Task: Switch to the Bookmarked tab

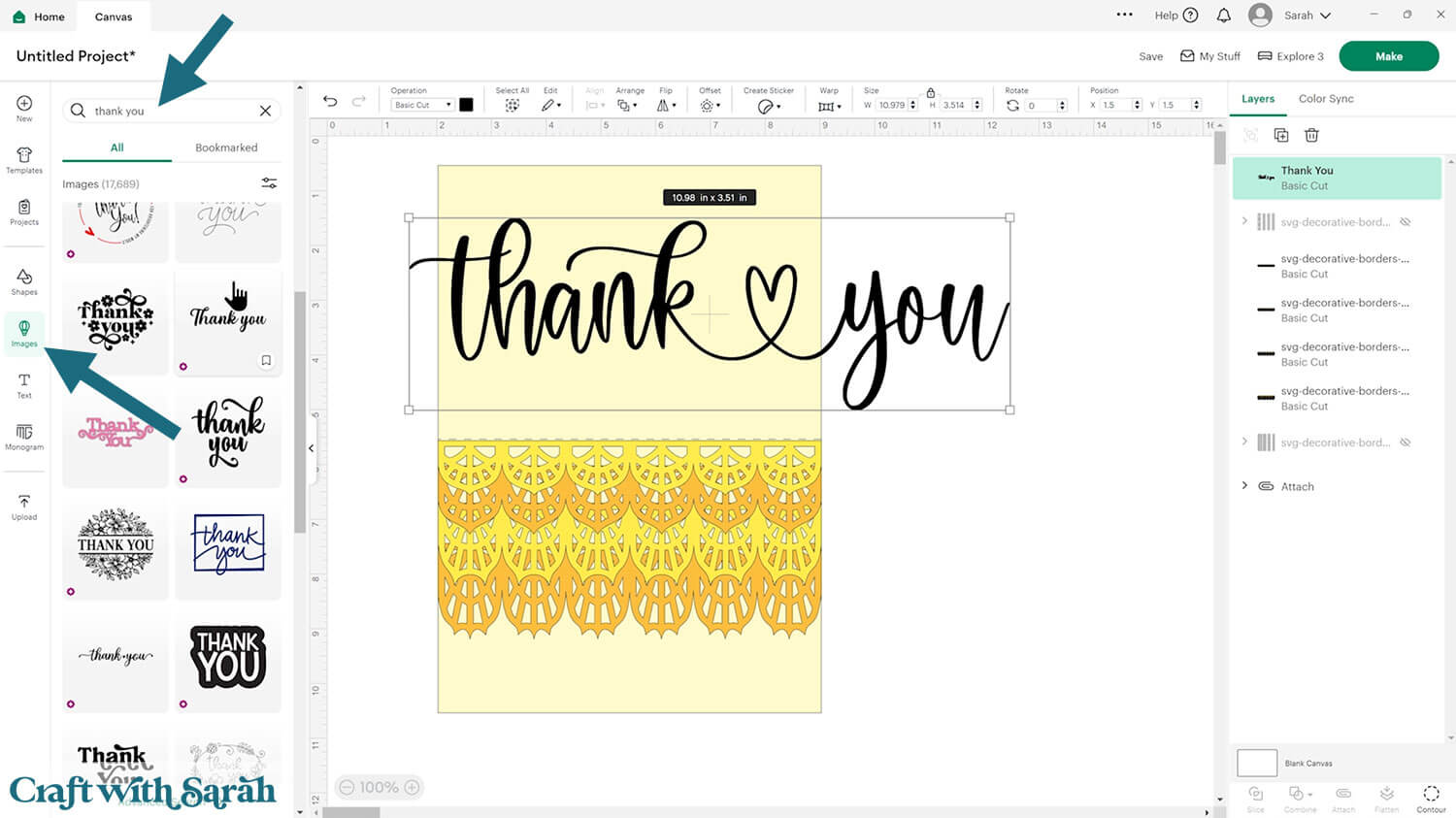Action: [x=226, y=147]
